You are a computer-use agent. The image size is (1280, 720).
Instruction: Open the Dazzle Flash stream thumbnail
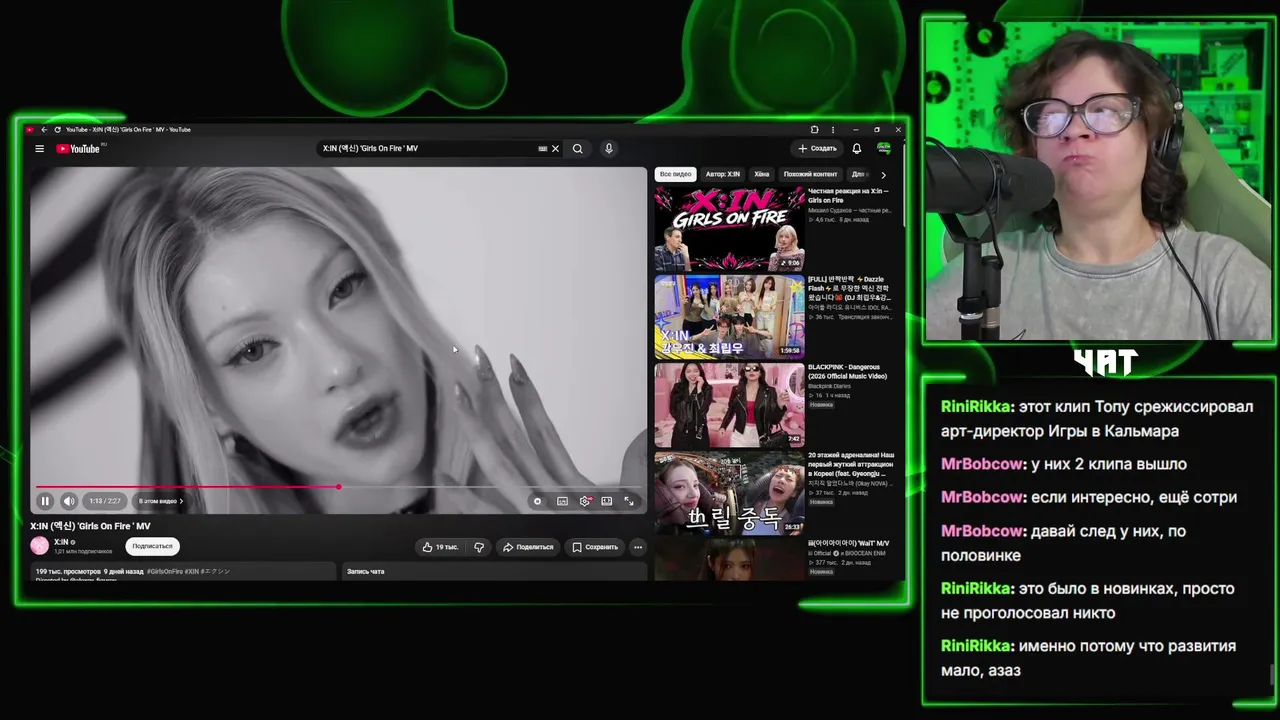(730, 317)
